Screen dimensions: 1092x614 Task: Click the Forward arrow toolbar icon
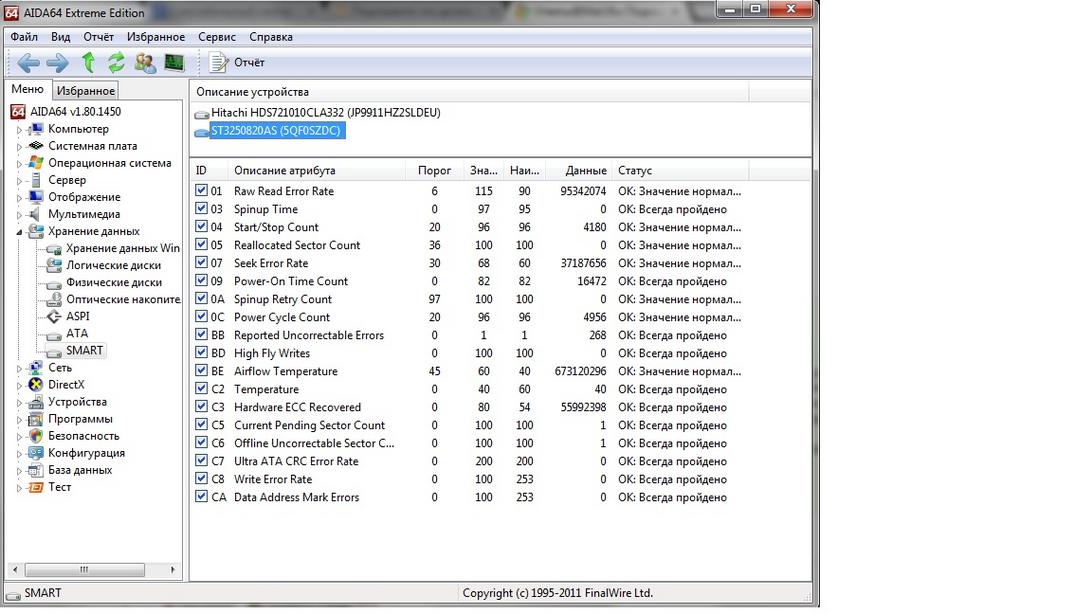(58, 63)
